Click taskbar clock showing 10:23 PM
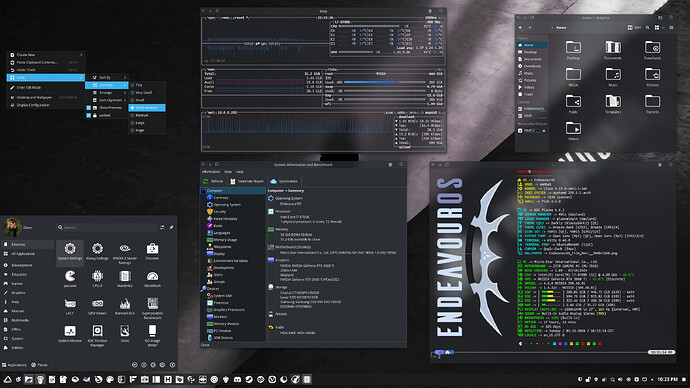Screen dimensions: 690x388 [x=667, y=379]
